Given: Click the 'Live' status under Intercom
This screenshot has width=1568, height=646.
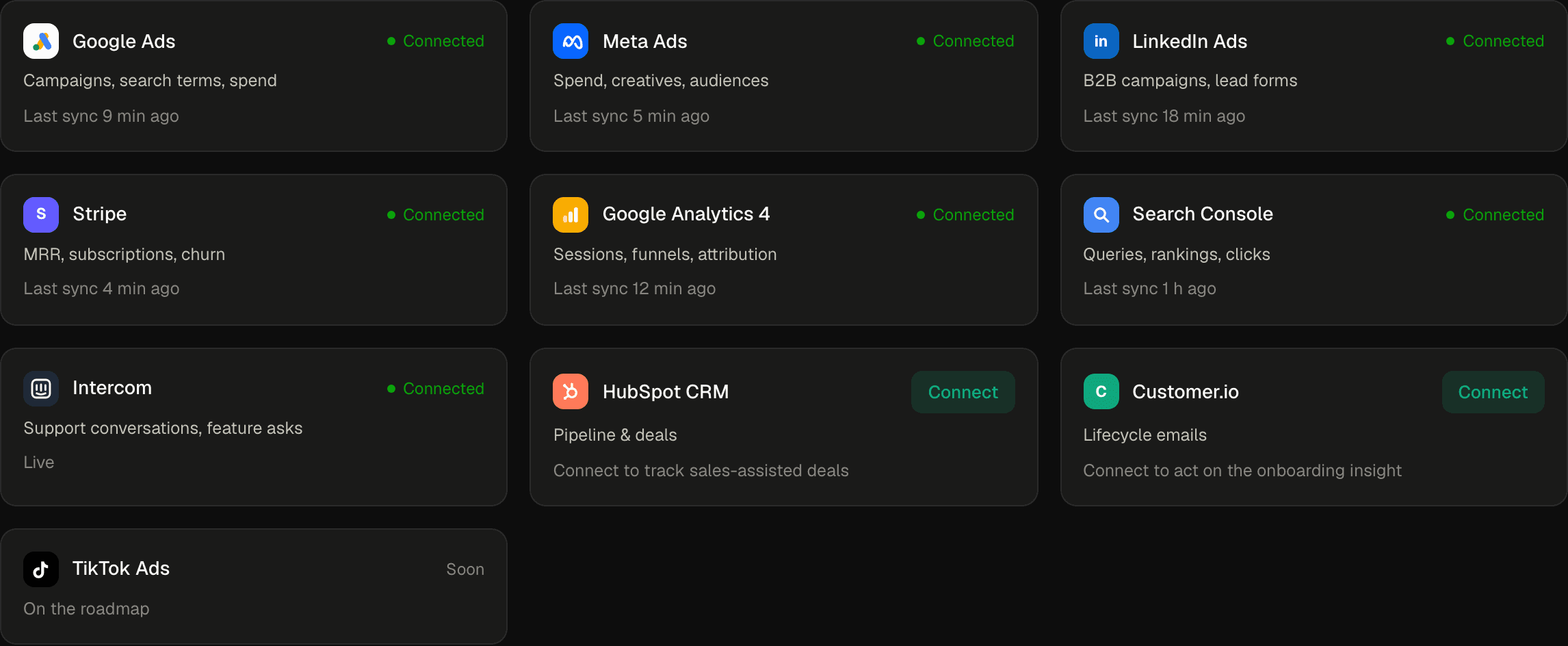Looking at the screenshot, I should pyautogui.click(x=39, y=463).
